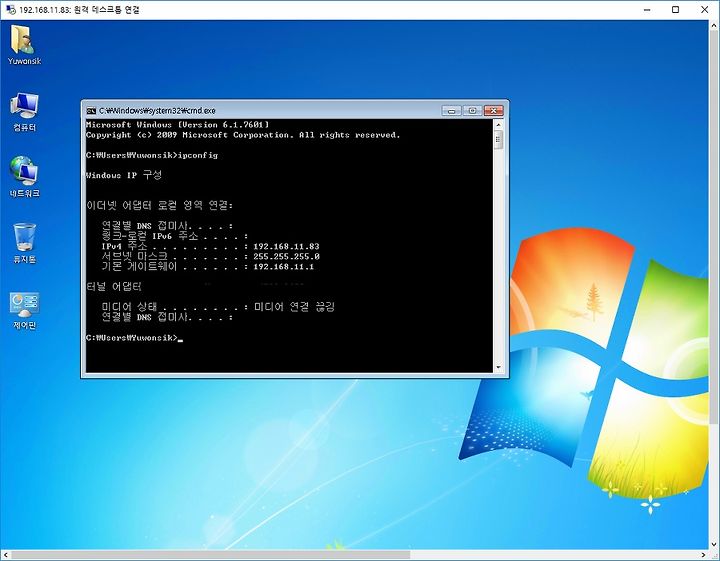Click the Copyright 2009 Microsoft Corporation line
This screenshot has height=561, width=720.
click(x=243, y=135)
